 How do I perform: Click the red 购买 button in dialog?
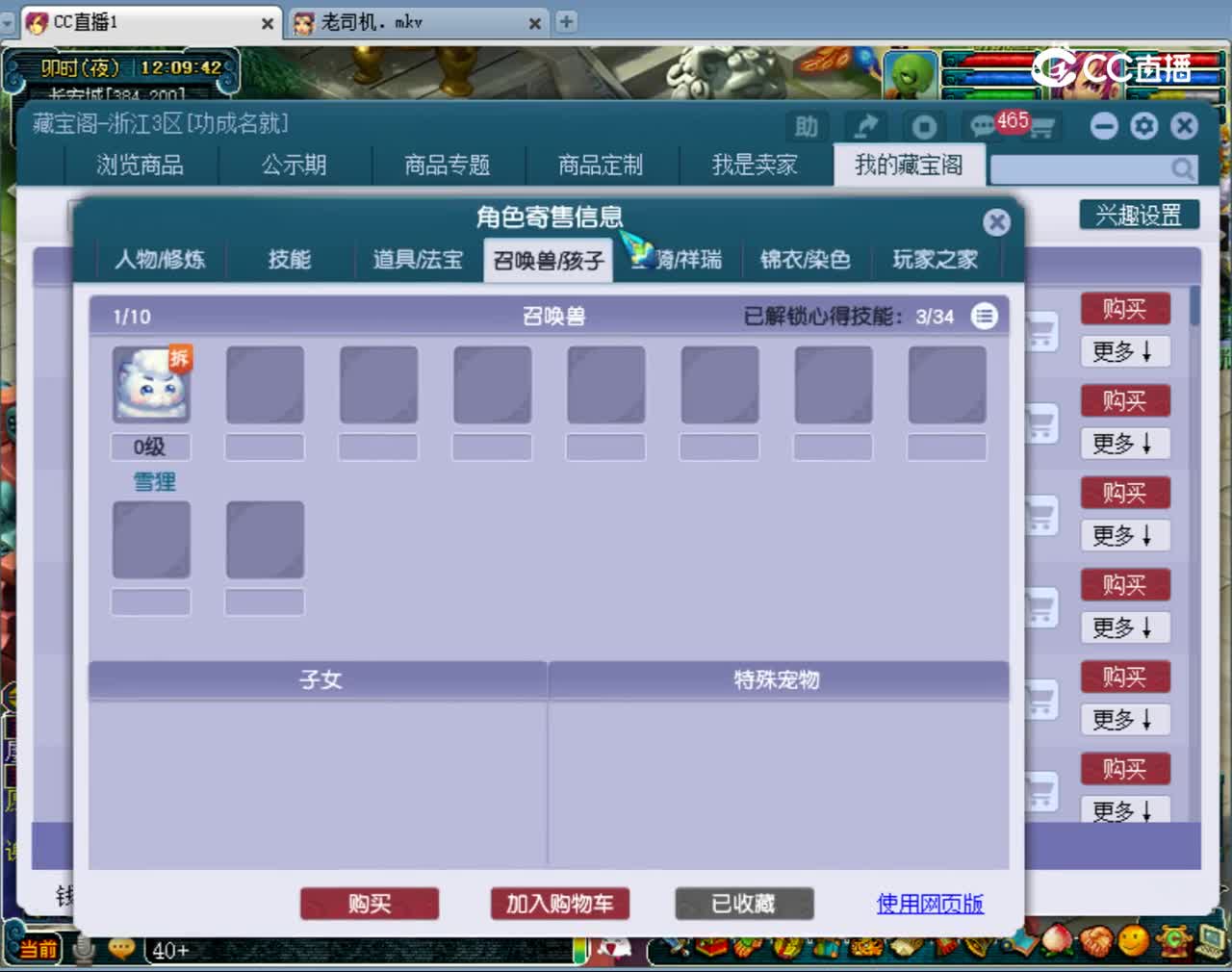point(370,904)
